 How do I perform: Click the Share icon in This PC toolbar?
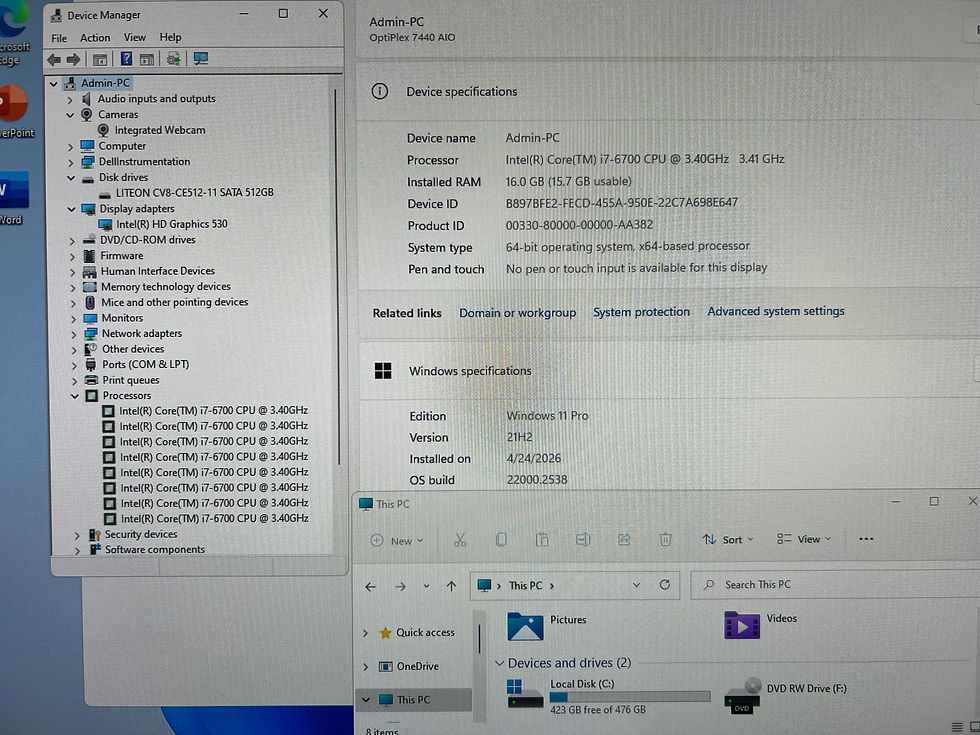(x=624, y=539)
